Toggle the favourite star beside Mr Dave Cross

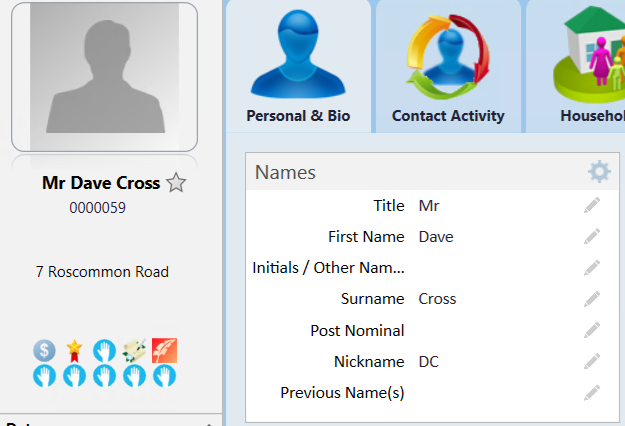click(x=176, y=183)
